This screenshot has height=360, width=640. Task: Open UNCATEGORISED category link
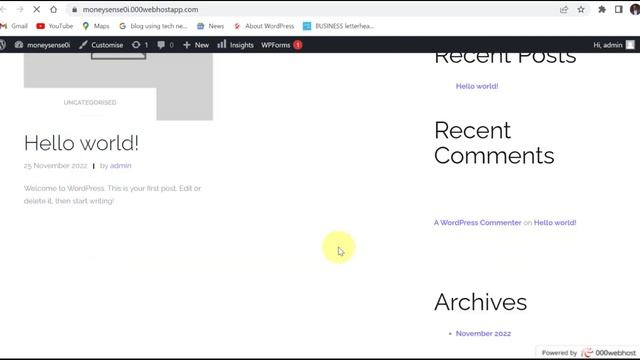click(90, 102)
